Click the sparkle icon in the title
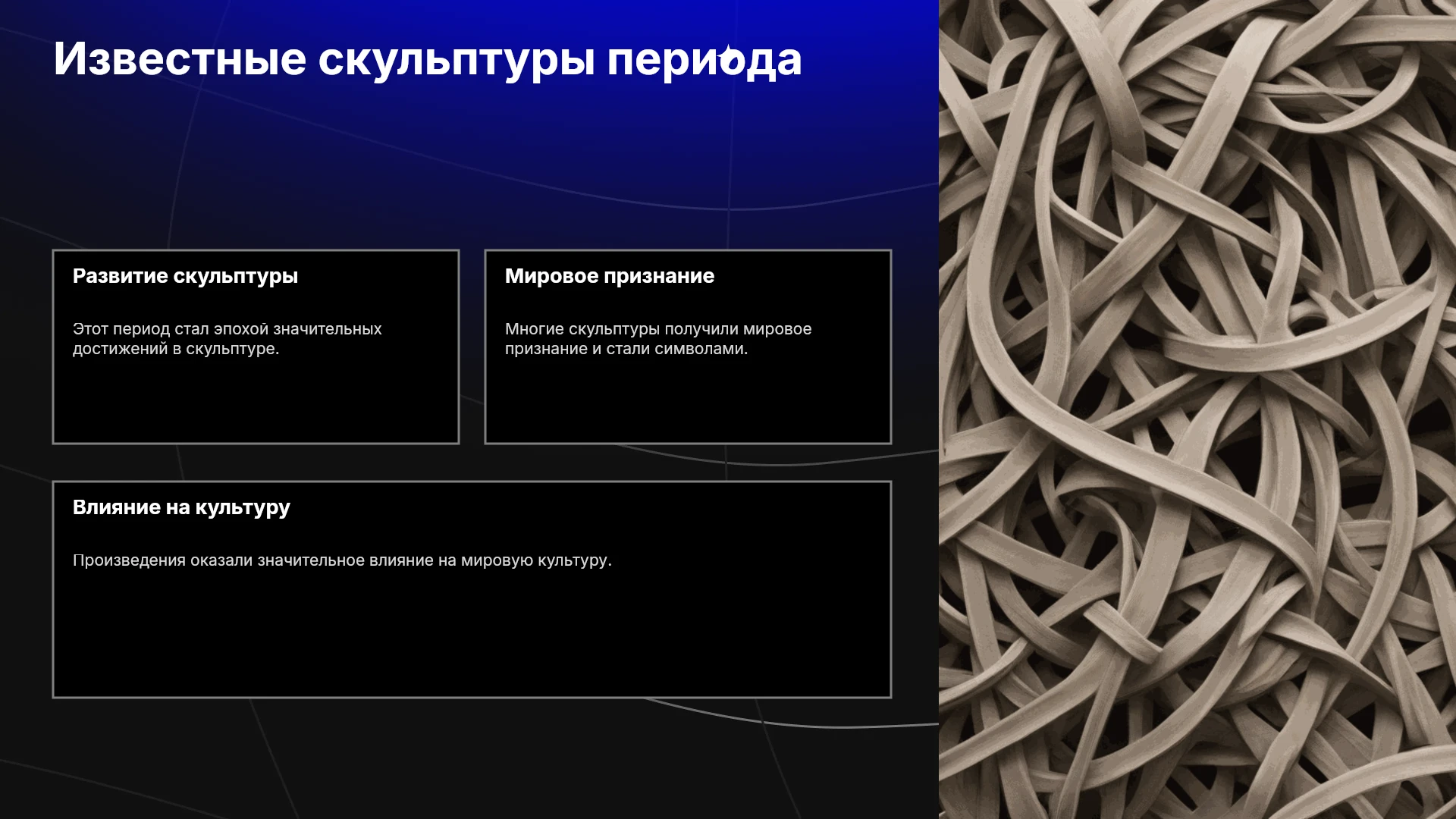The image size is (1456, 819). [x=731, y=58]
